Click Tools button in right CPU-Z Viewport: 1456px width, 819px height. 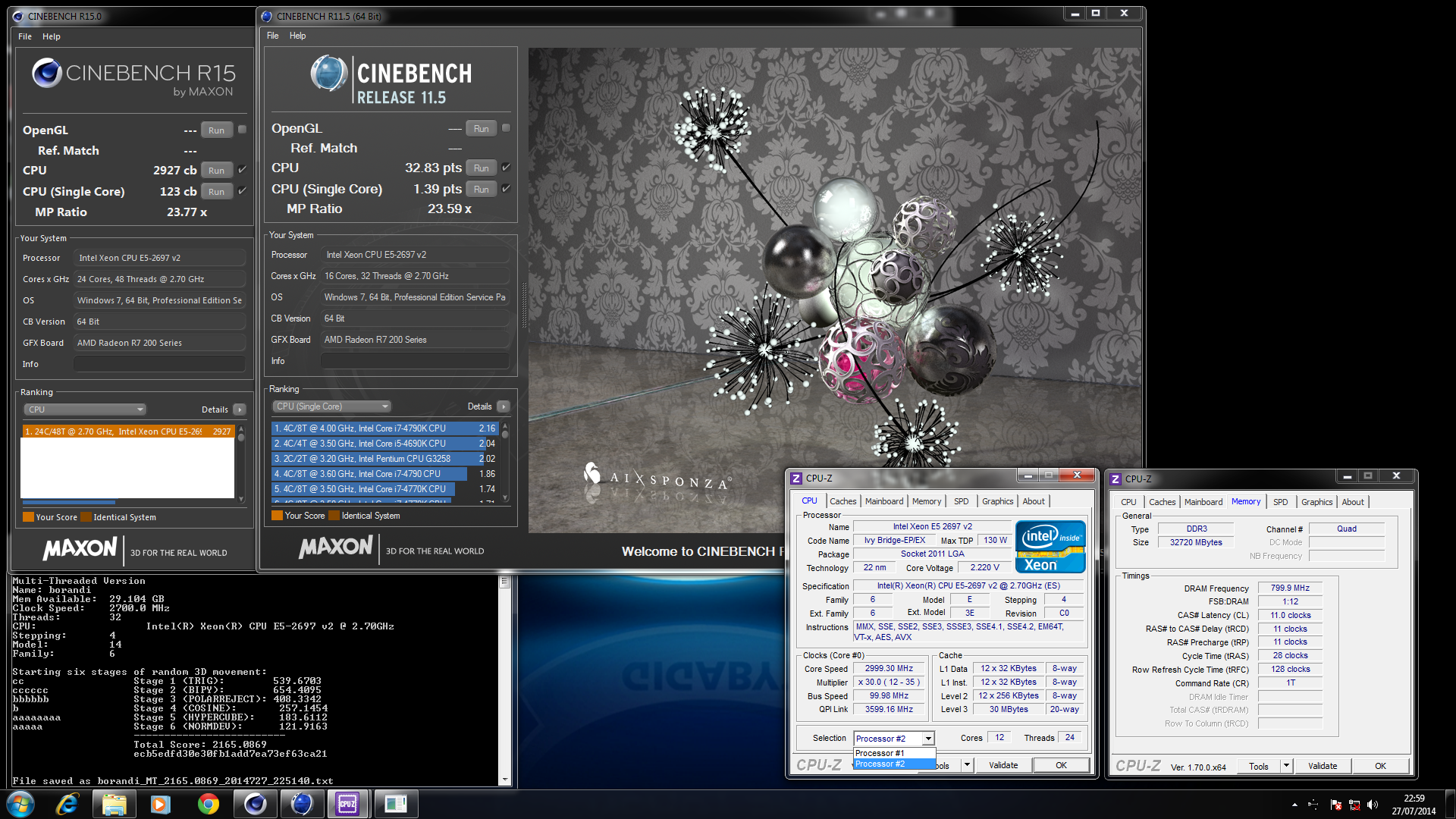(1258, 766)
